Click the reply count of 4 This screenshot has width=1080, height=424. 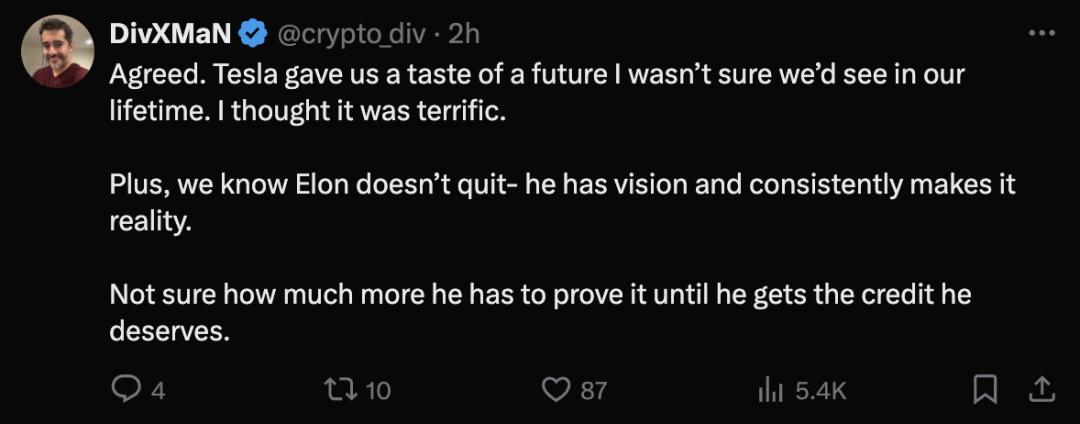[157, 390]
